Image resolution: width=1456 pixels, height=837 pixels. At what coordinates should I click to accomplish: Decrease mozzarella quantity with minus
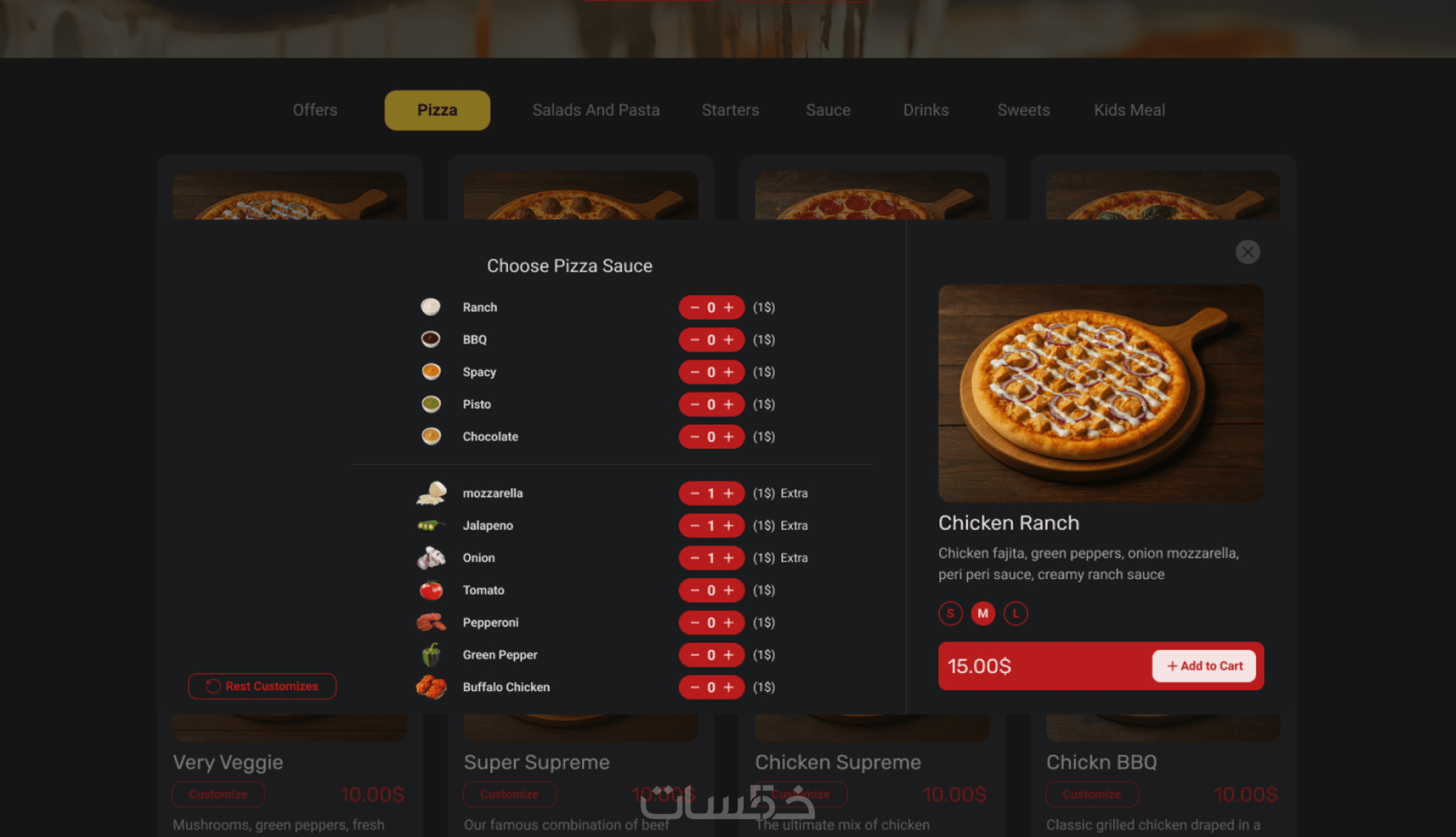[695, 493]
